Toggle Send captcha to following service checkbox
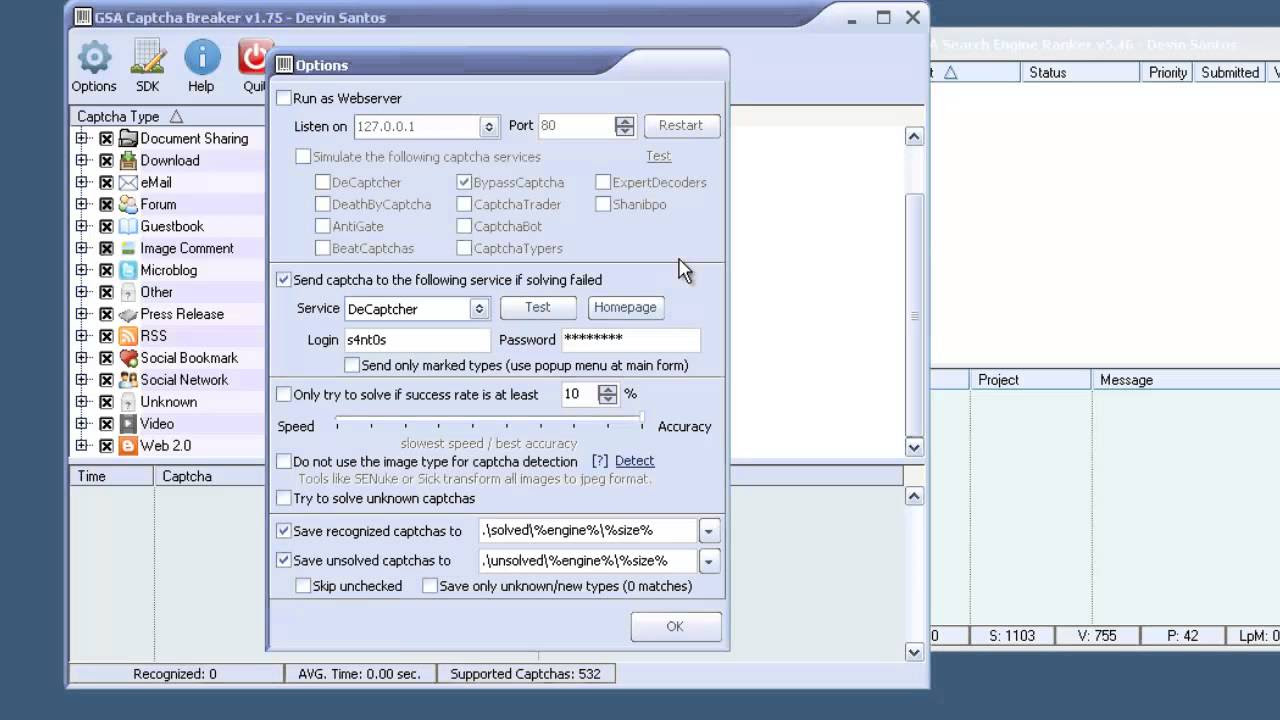1280x720 pixels. tap(284, 280)
